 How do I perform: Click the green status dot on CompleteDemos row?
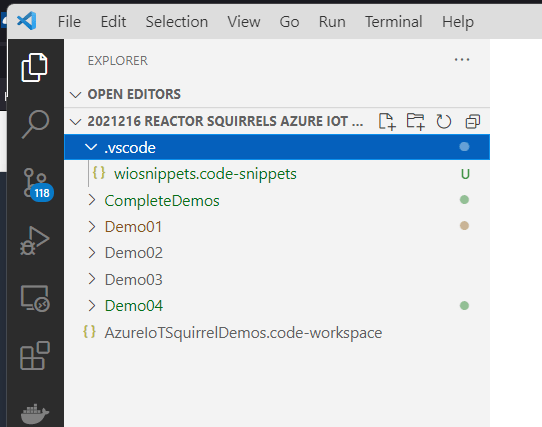[464, 199]
